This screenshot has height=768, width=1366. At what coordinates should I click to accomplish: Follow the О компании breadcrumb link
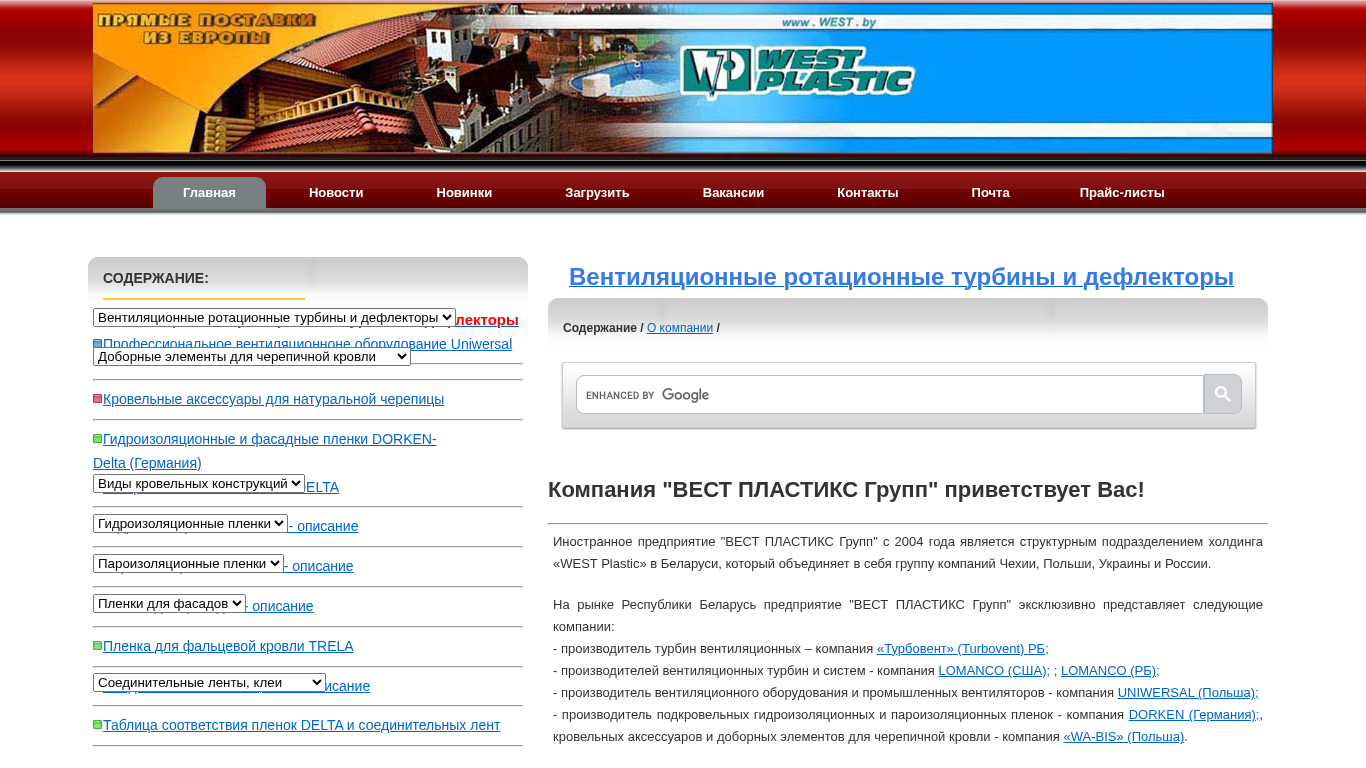[680, 328]
